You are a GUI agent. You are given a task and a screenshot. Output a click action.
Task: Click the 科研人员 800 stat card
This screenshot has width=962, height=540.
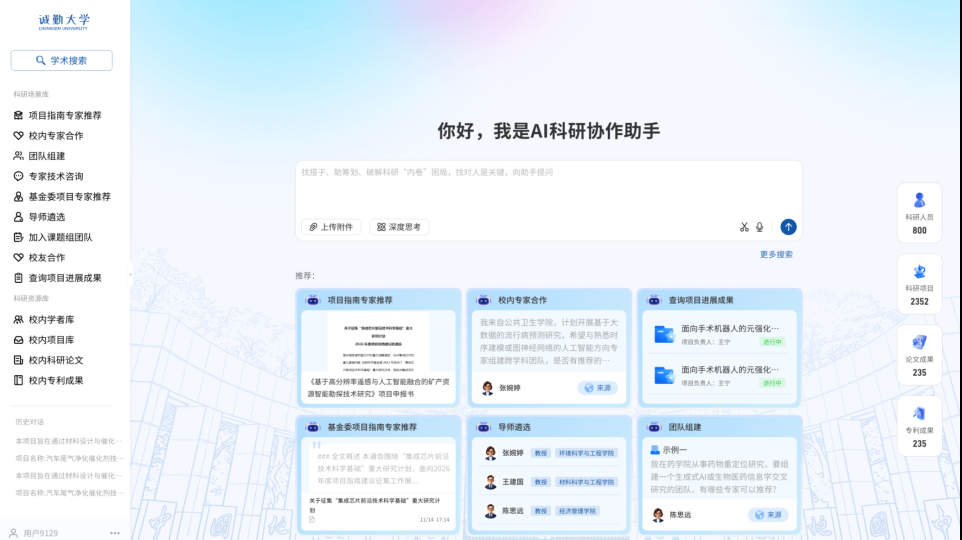[x=919, y=212]
